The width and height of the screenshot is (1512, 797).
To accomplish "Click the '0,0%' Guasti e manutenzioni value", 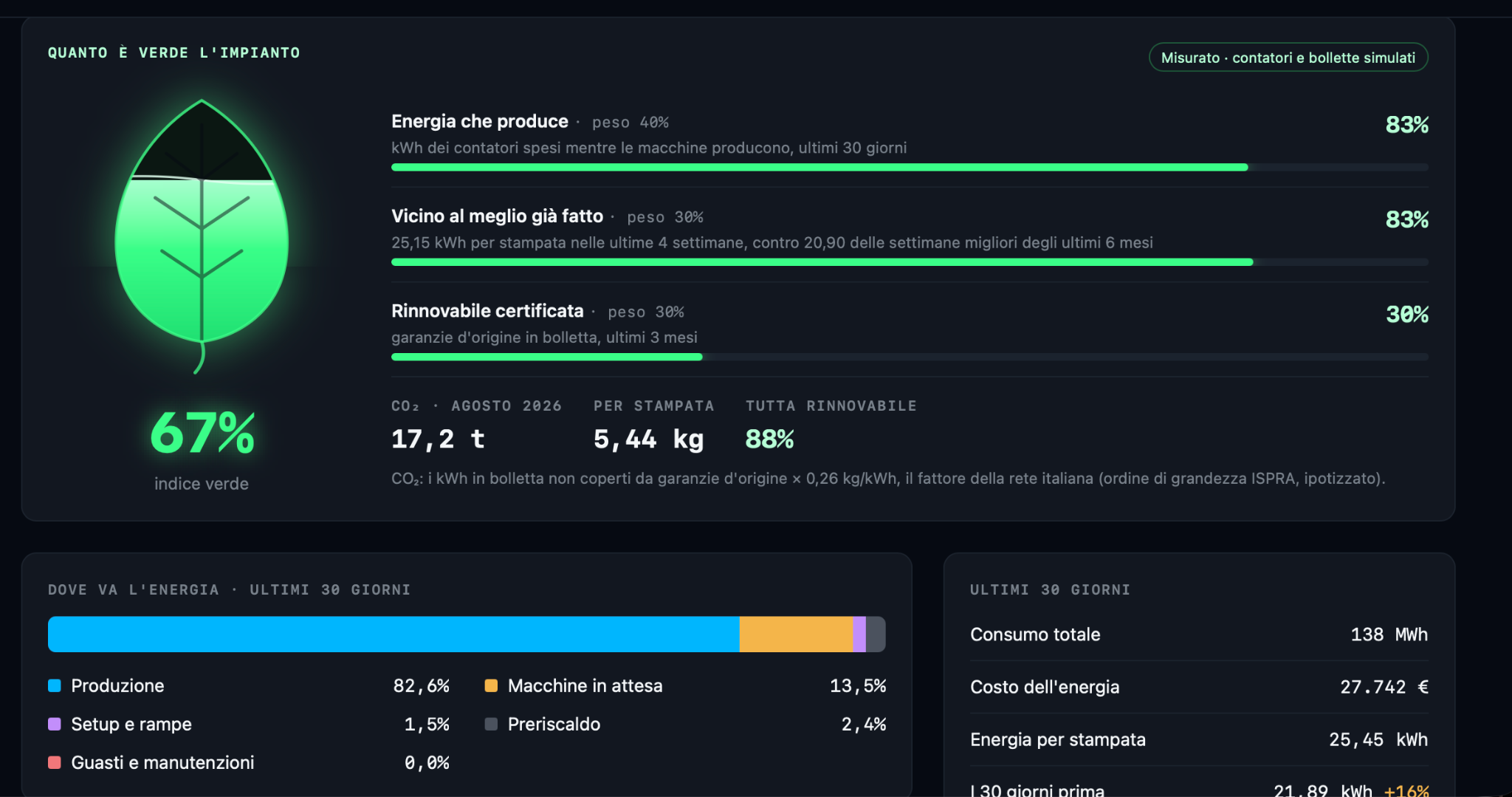I will pyautogui.click(x=427, y=763).
